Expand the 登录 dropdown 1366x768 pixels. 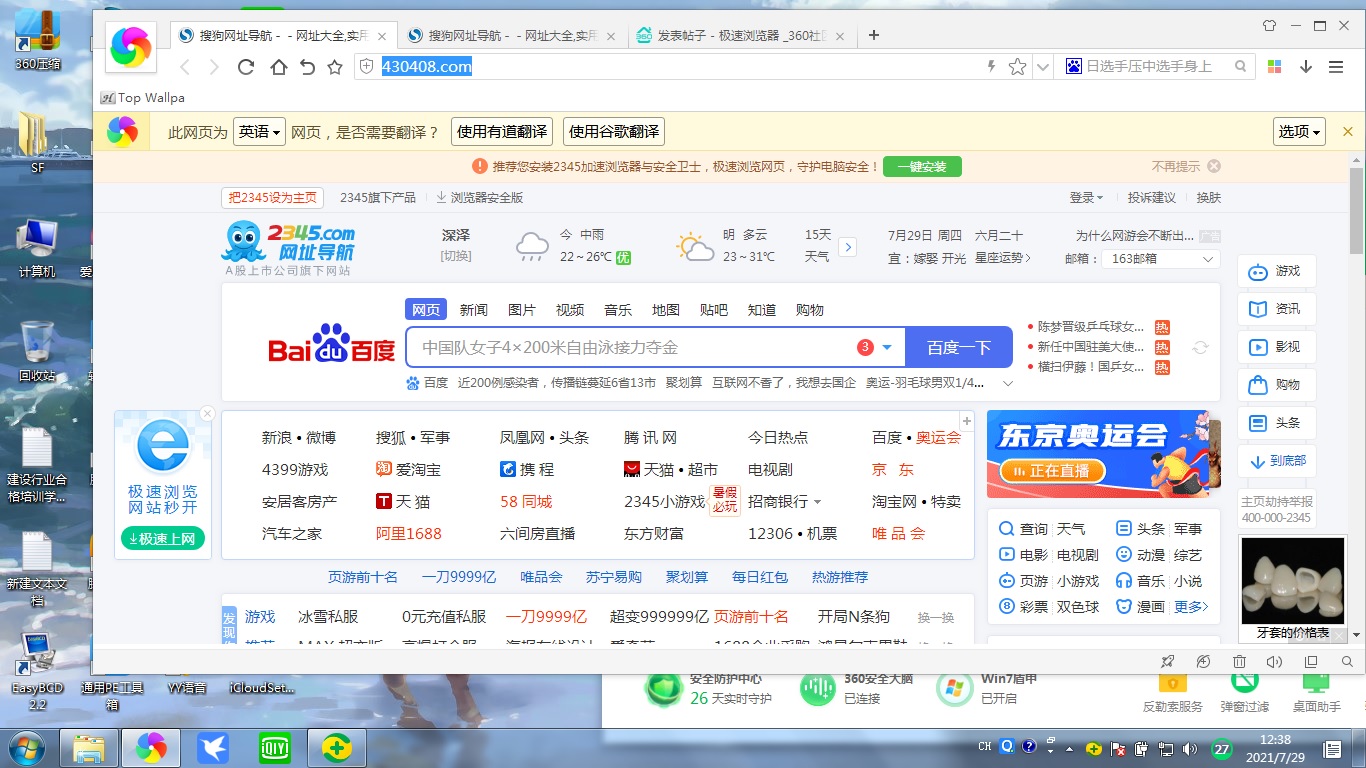click(1086, 198)
